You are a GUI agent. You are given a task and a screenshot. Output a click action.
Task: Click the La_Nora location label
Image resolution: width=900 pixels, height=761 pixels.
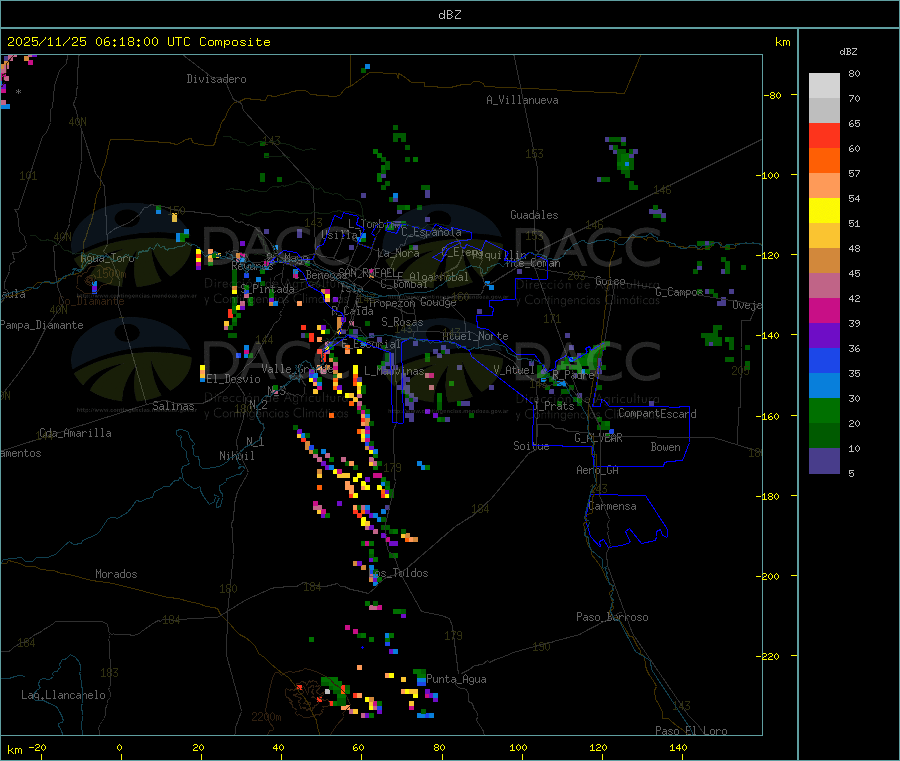point(398,253)
